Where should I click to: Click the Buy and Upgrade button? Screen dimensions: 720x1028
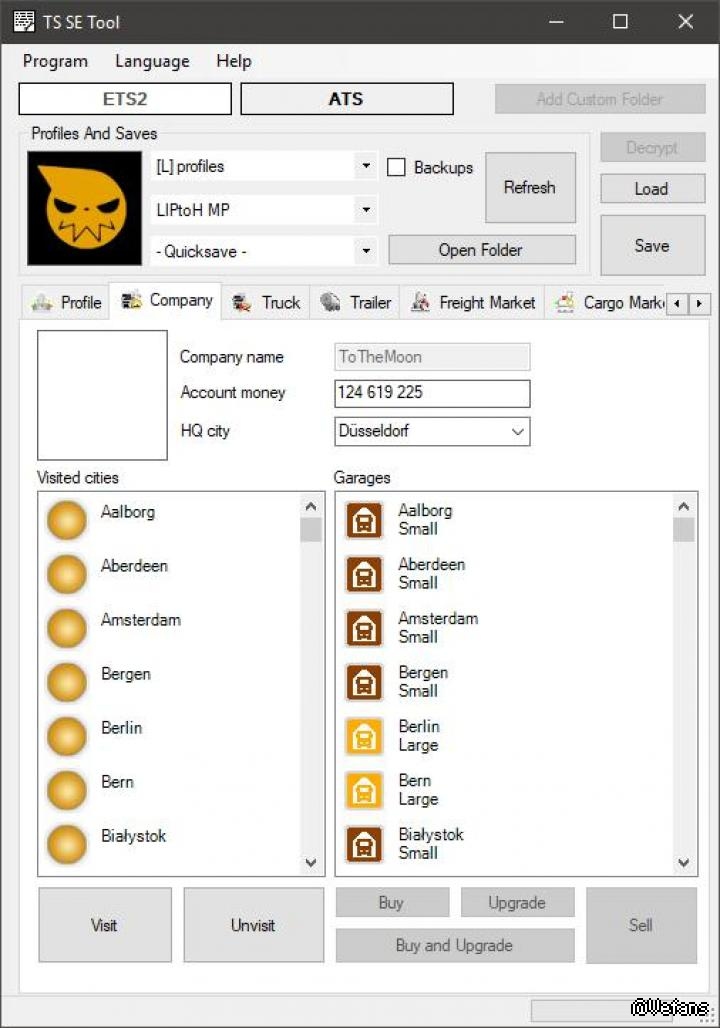454,945
